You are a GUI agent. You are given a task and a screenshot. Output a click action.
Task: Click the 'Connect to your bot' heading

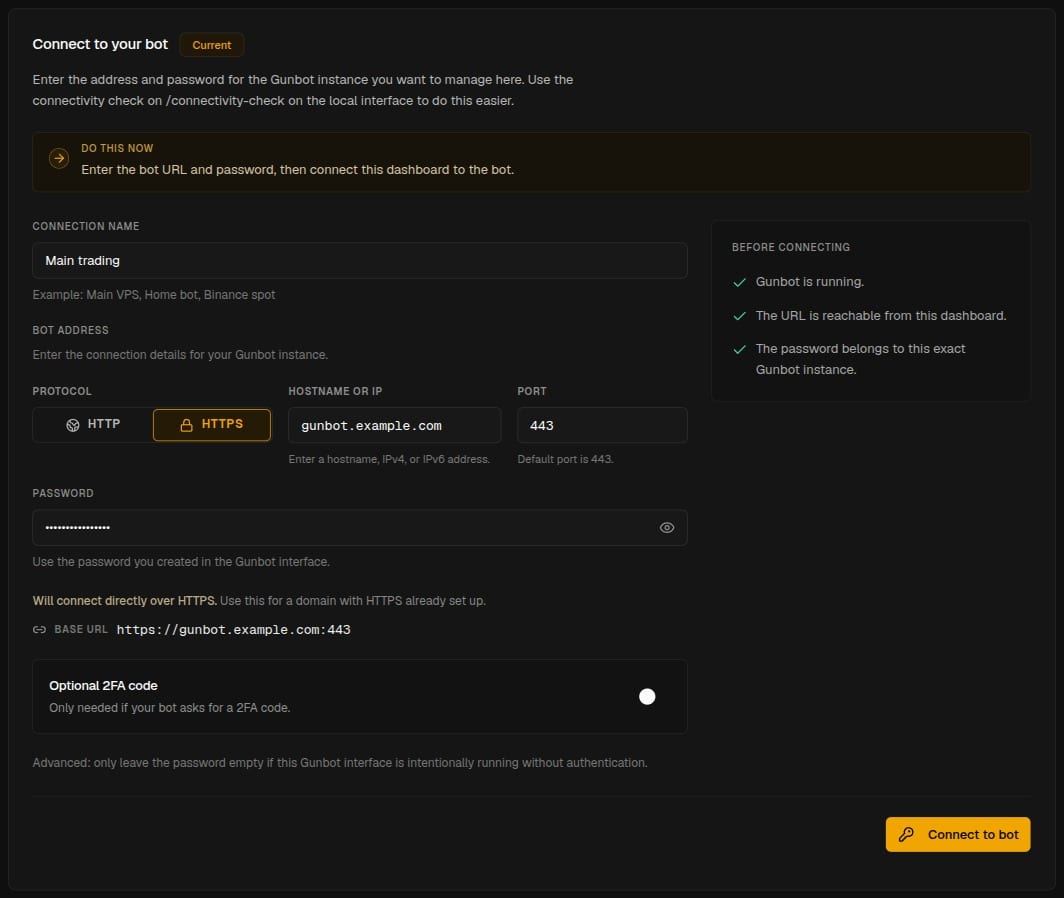[100, 44]
